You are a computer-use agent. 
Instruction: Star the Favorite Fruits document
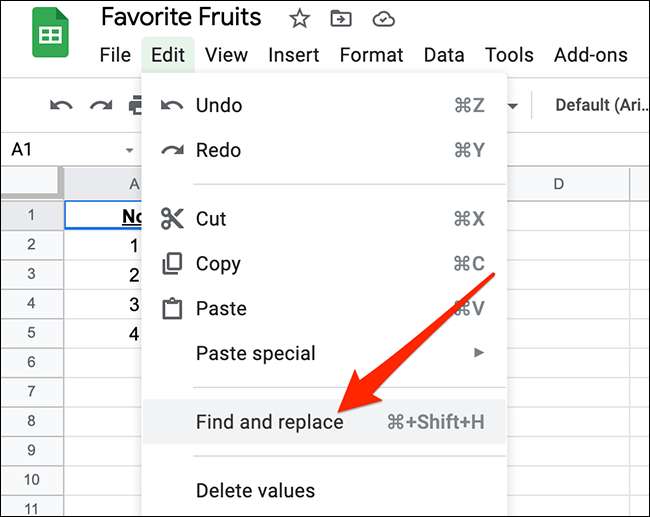point(299,18)
